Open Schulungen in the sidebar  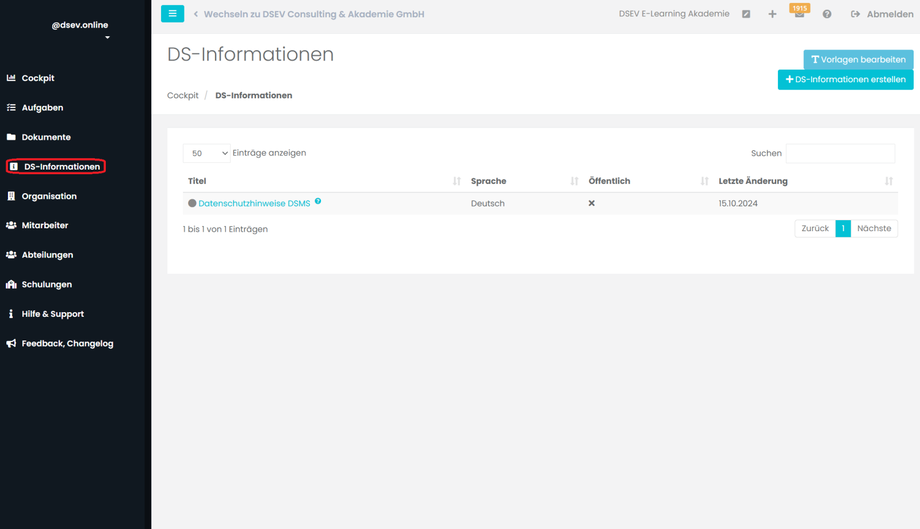coord(46,284)
